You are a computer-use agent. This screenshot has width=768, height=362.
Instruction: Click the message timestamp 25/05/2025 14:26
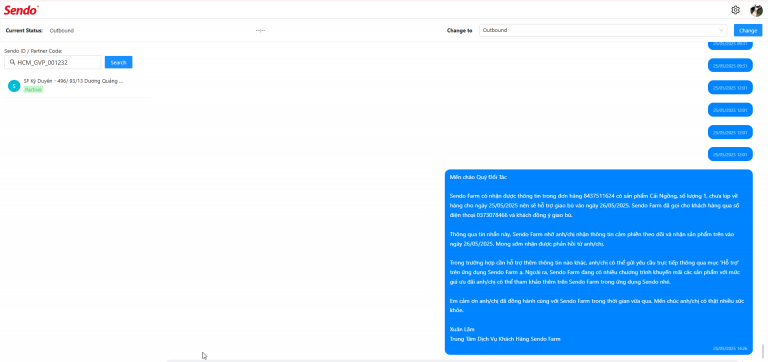pos(730,349)
